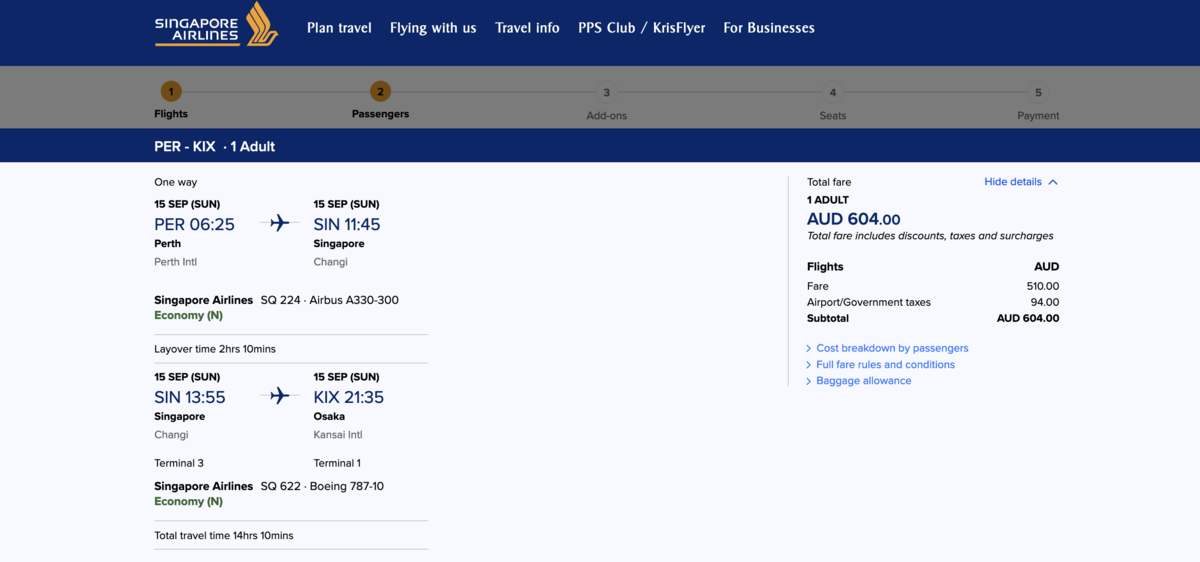
Task: Go to step 1 Flights circle
Action: [x=171, y=92]
